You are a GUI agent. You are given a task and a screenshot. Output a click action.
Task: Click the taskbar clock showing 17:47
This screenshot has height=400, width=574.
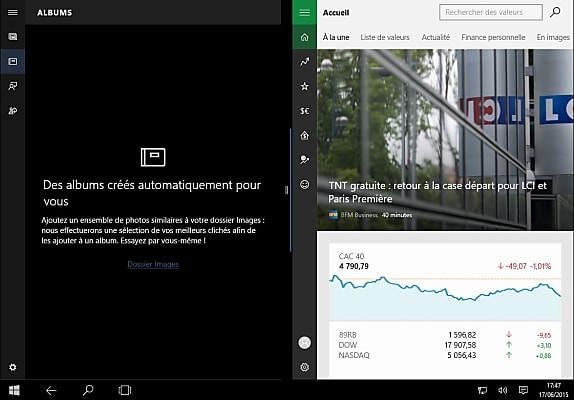(x=554, y=390)
